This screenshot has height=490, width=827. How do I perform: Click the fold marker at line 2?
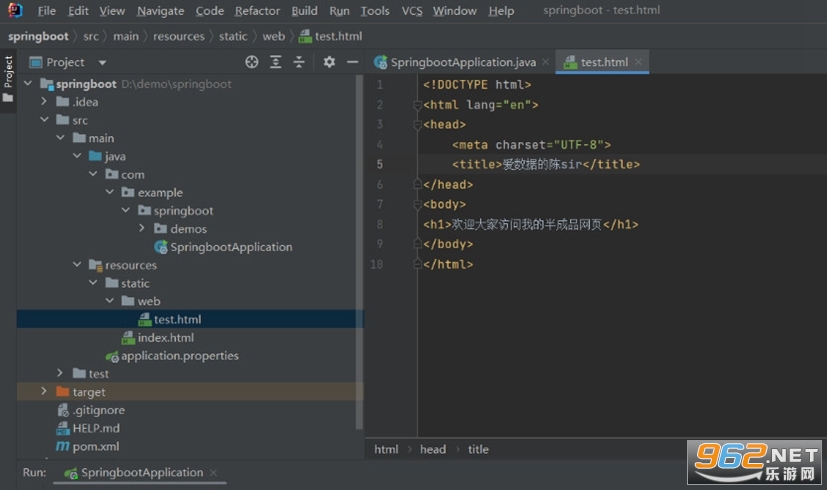[417, 105]
